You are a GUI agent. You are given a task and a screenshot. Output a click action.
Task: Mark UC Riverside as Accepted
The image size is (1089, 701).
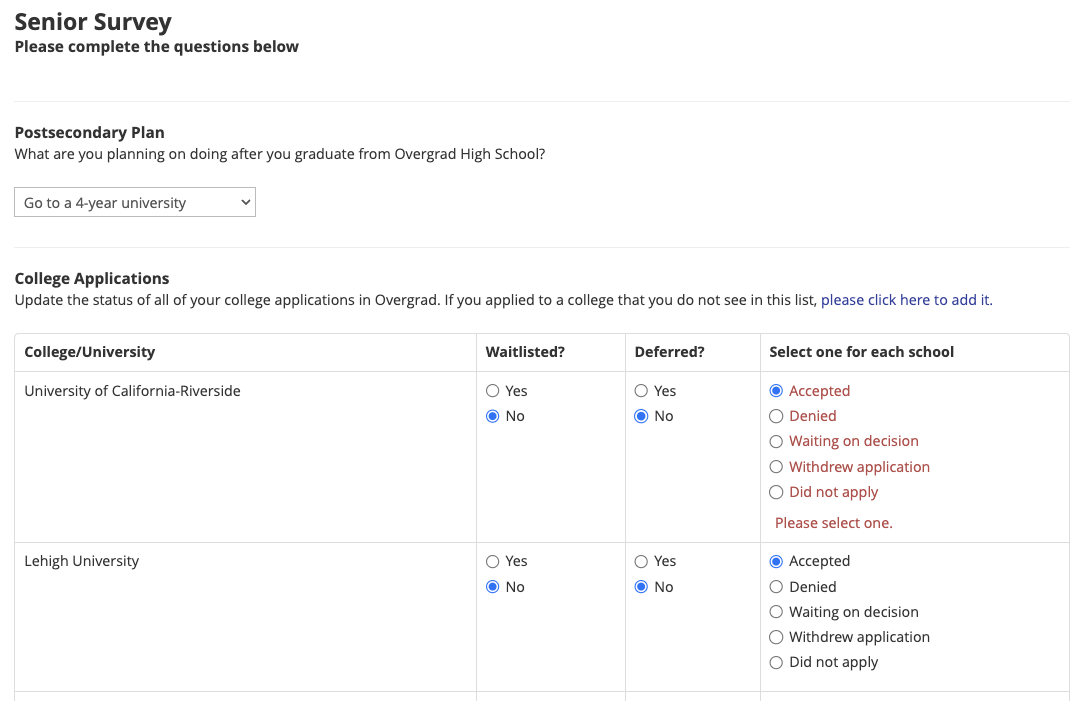pos(776,391)
